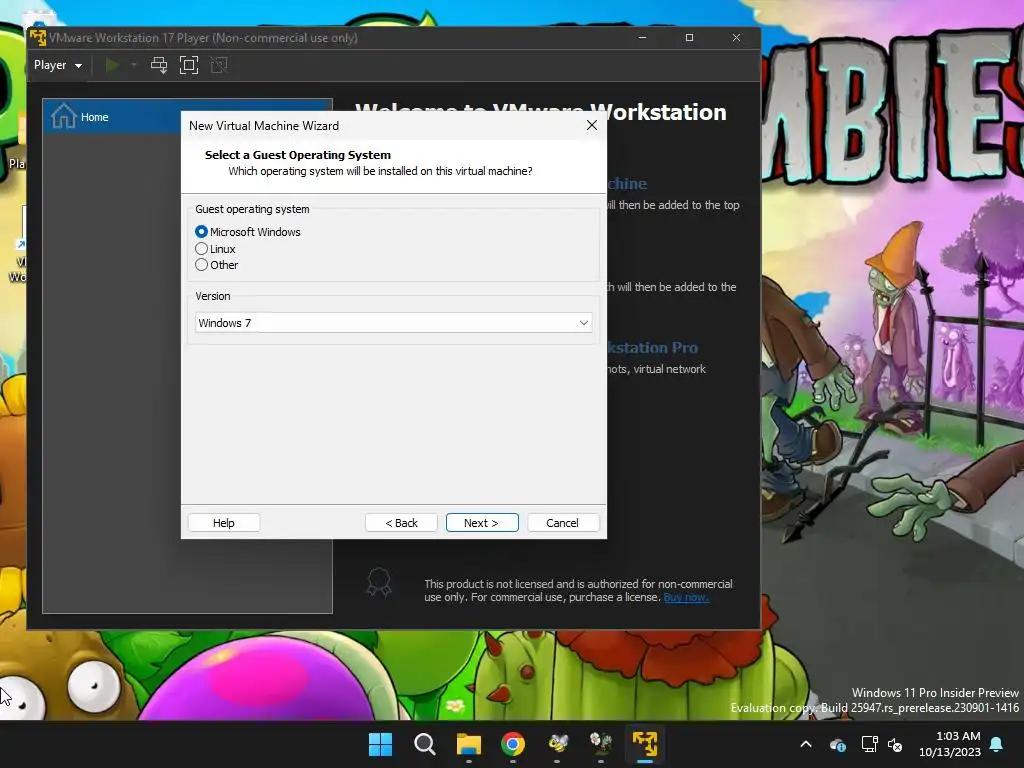Click VMware Player taskbar icon
The width and height of the screenshot is (1024, 768).
pos(645,744)
